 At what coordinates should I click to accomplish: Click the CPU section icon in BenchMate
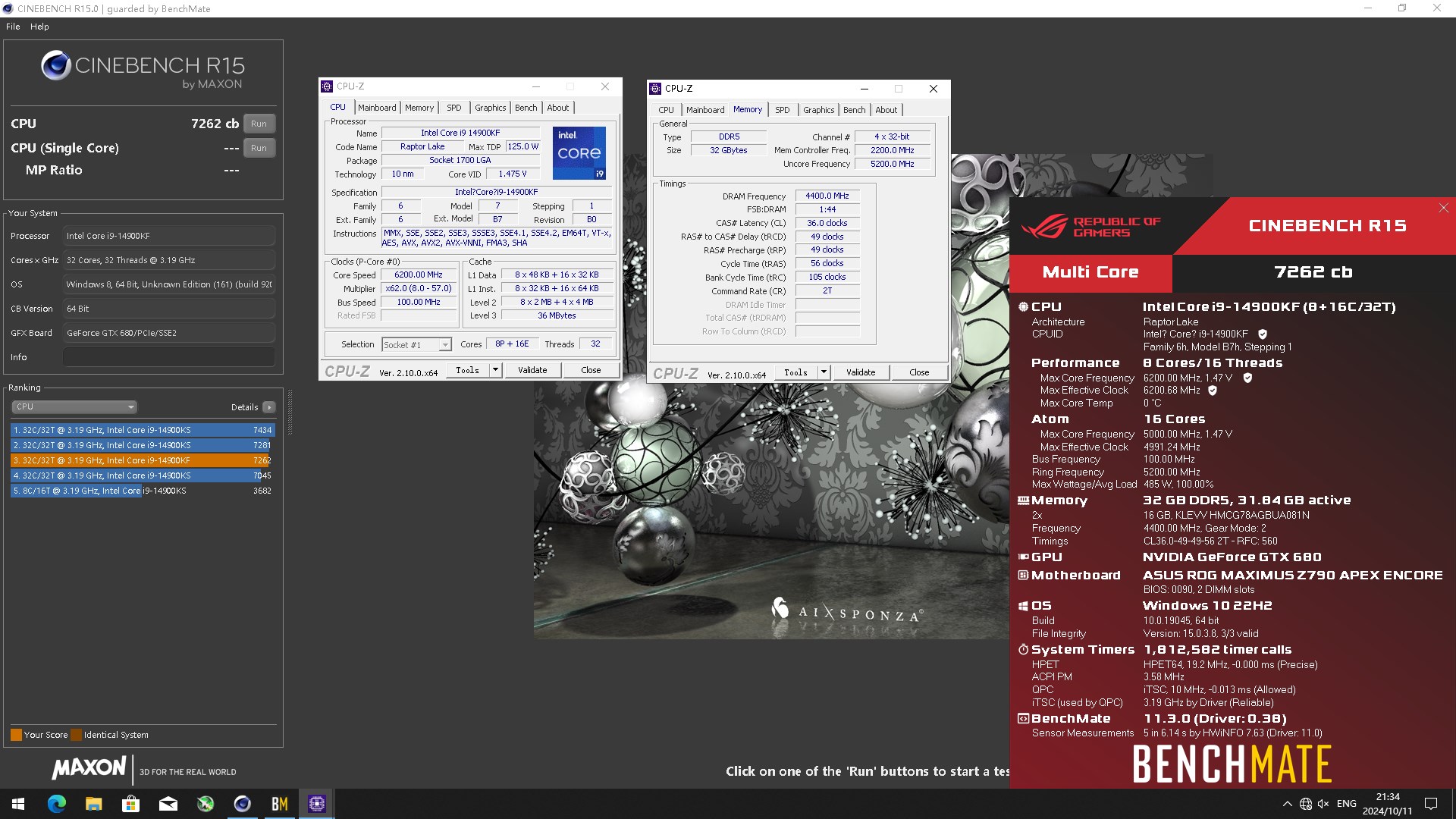[x=1023, y=307]
